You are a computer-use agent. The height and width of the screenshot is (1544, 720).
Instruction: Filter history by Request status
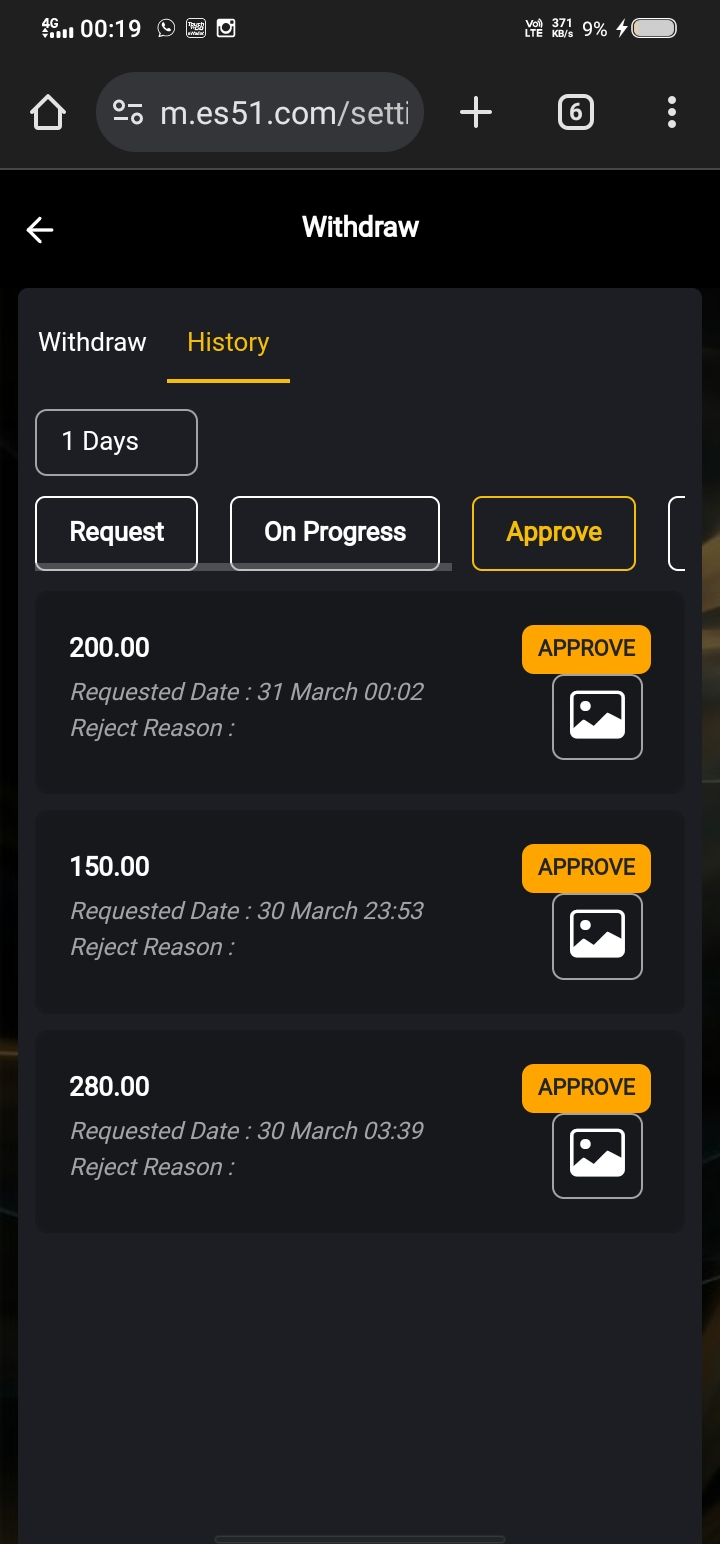point(116,532)
